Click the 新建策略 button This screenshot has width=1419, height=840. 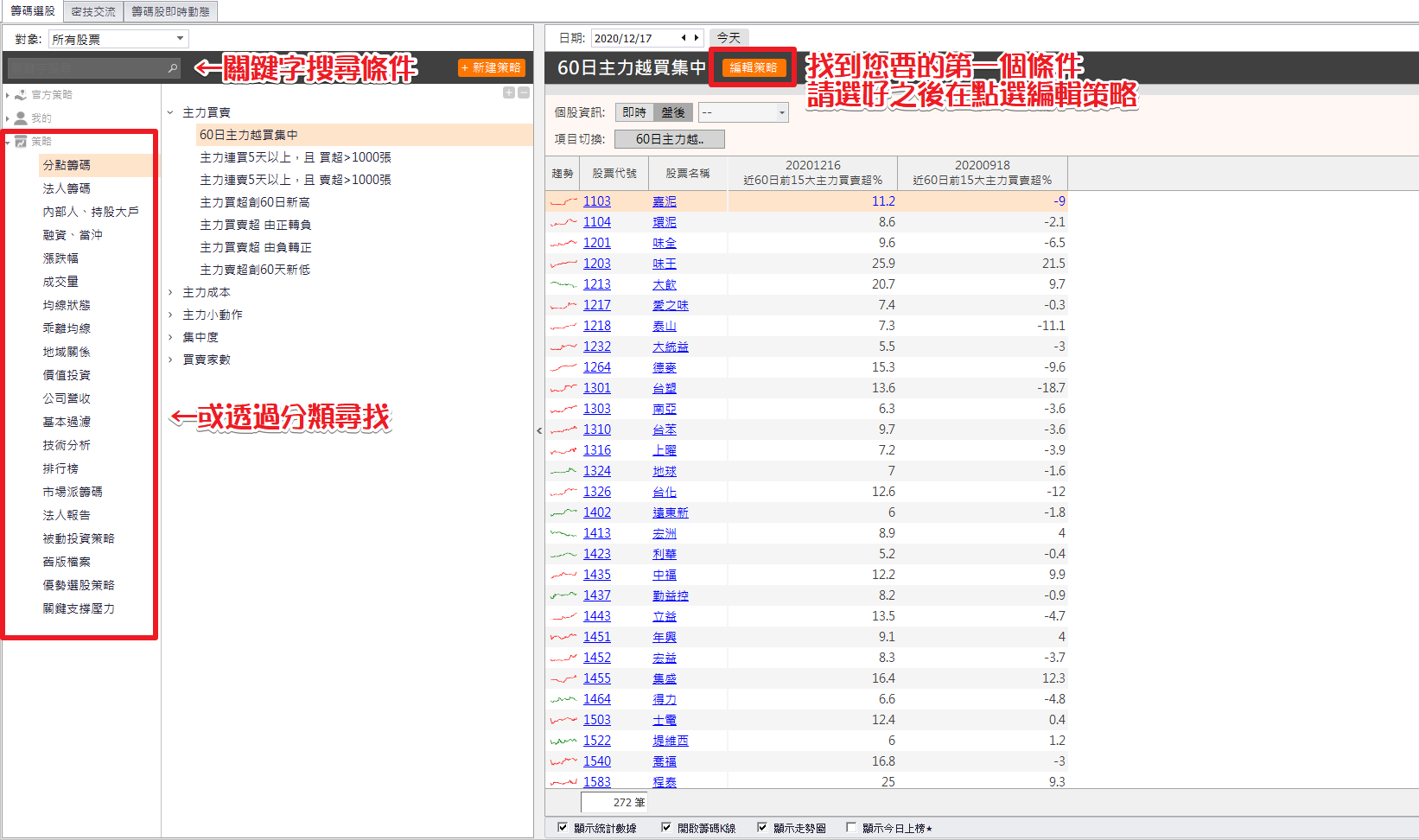(x=491, y=67)
